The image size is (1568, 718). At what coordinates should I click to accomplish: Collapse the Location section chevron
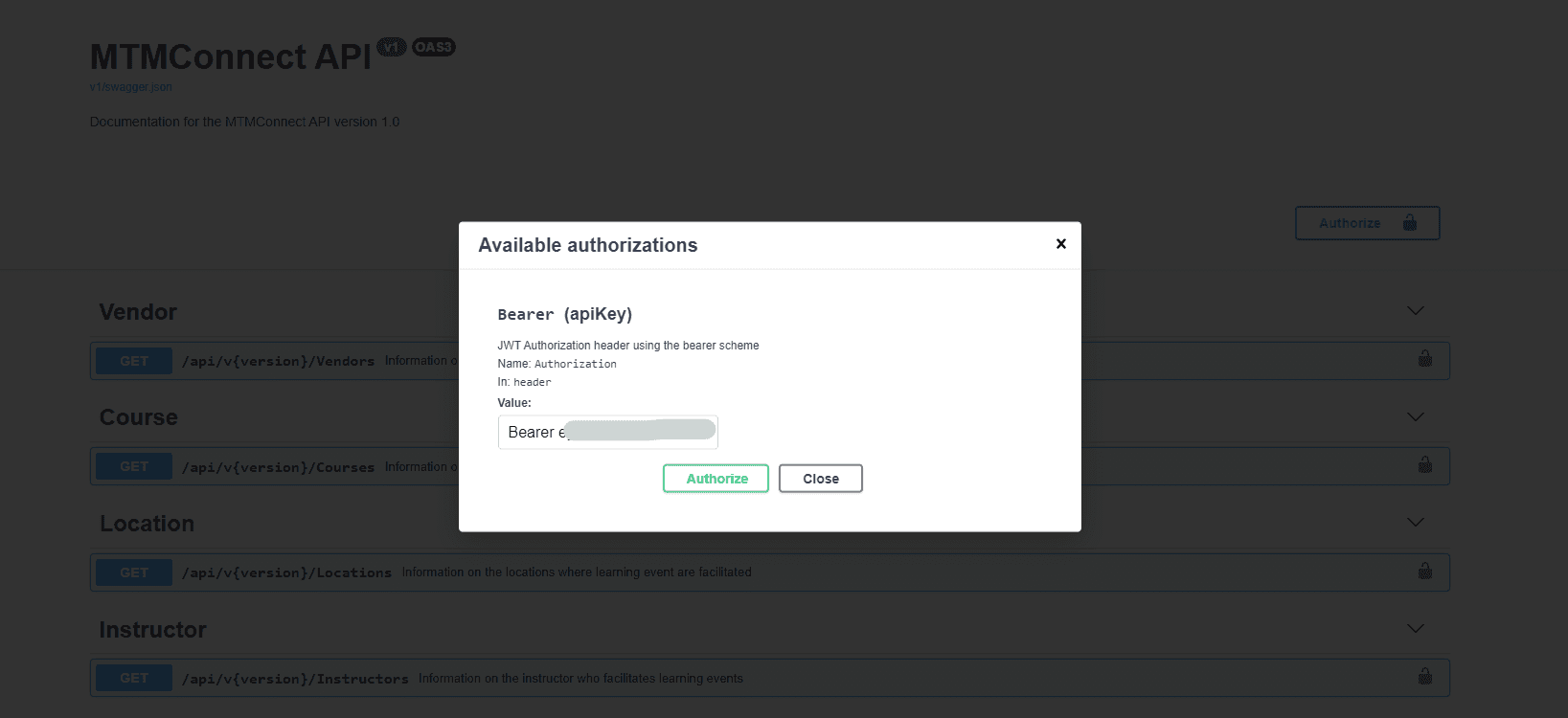[x=1415, y=523]
